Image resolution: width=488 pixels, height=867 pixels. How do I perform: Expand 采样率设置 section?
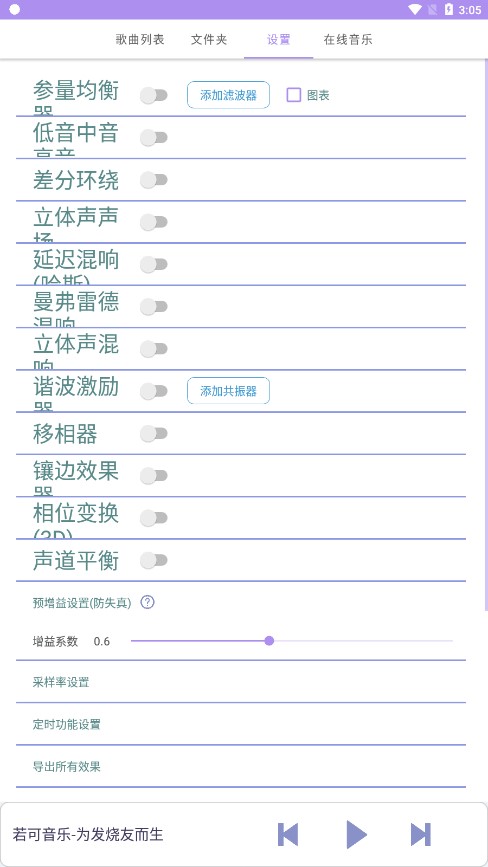coord(241,682)
